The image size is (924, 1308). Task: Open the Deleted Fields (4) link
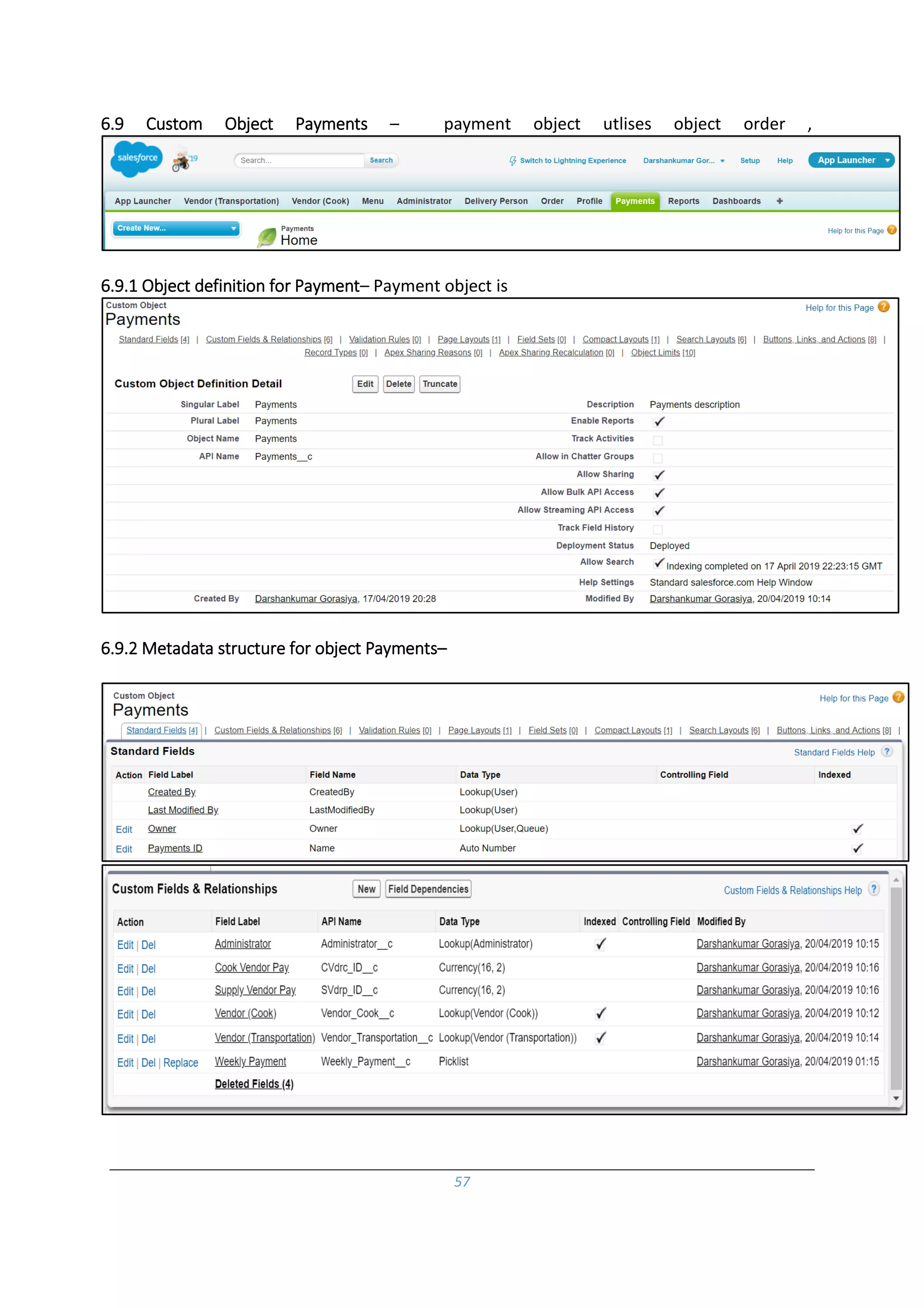(x=254, y=1084)
